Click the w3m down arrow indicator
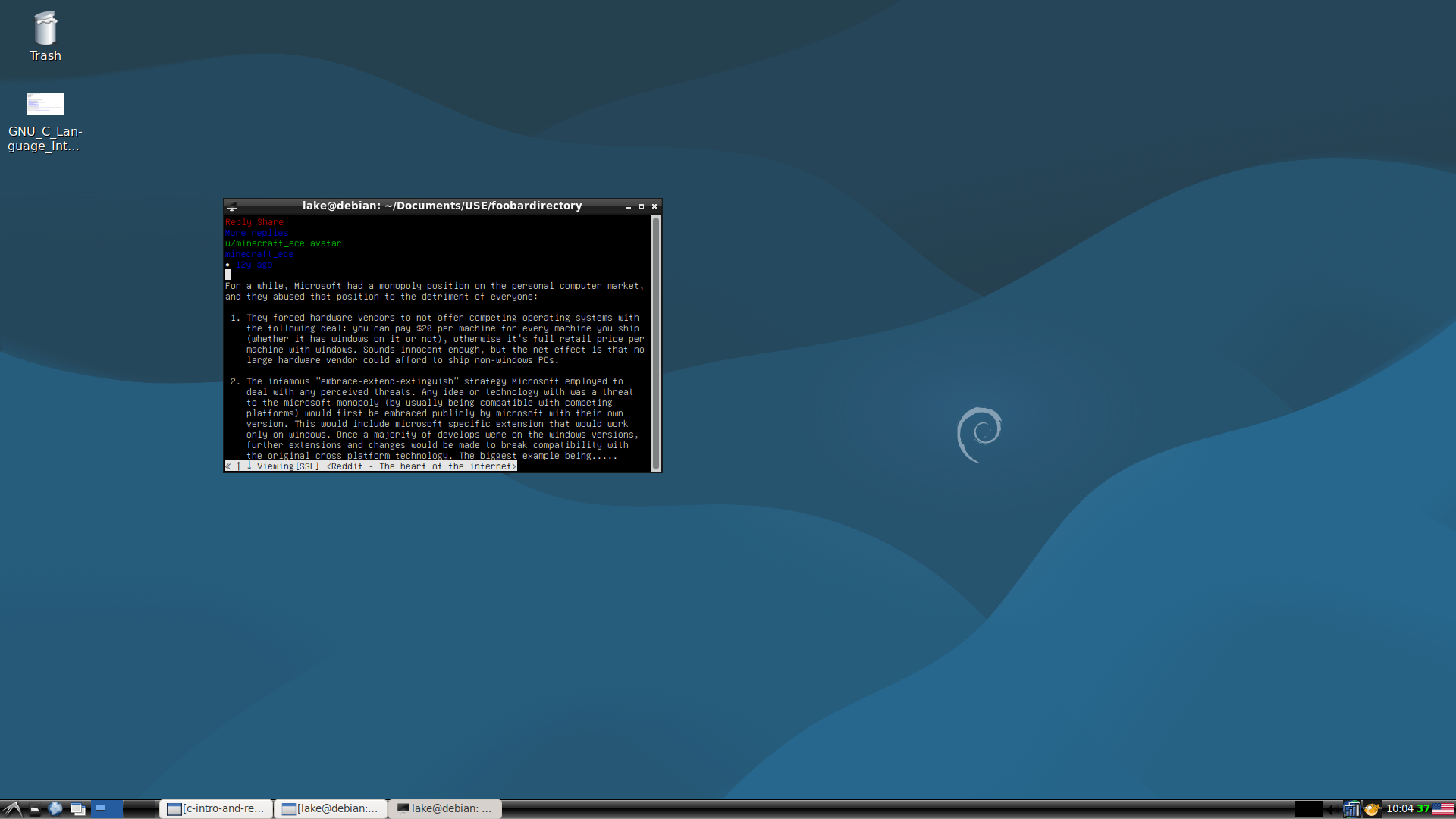This screenshot has height=819, width=1456. click(249, 466)
